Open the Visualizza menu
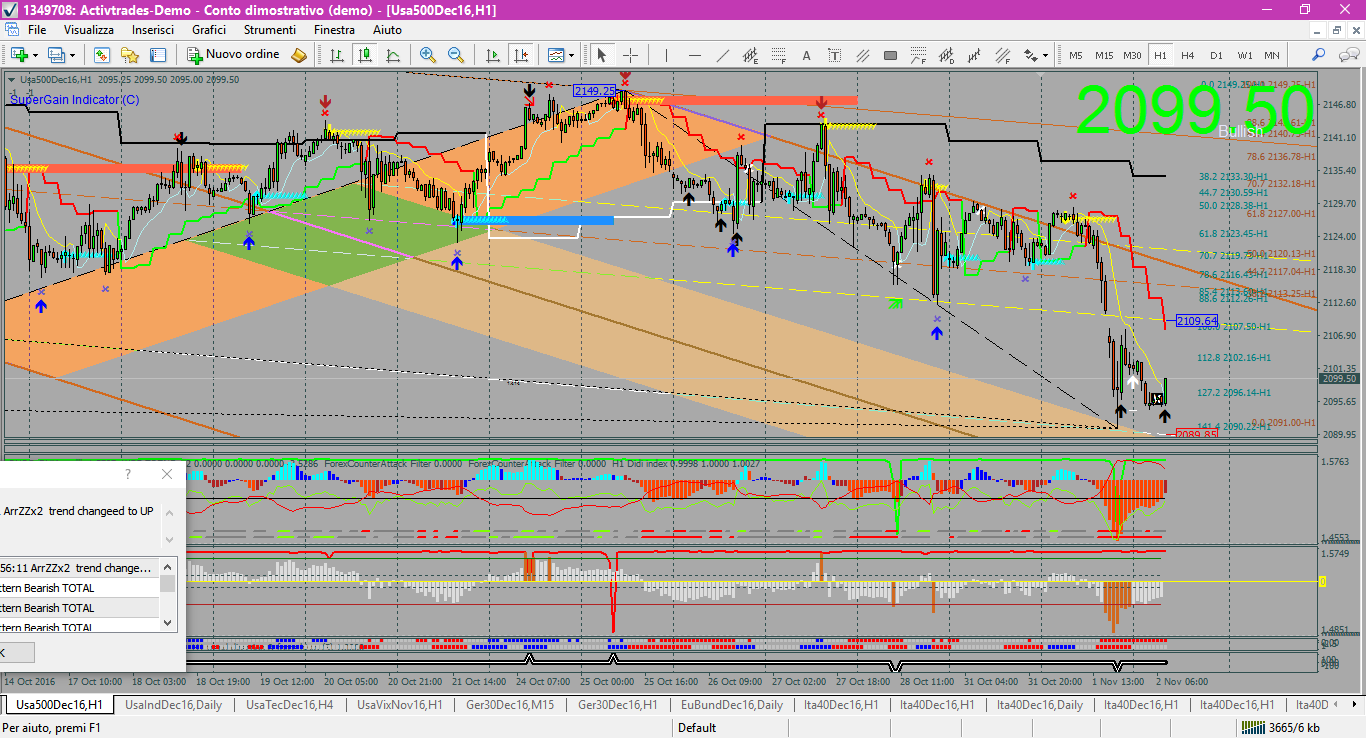 coord(89,30)
